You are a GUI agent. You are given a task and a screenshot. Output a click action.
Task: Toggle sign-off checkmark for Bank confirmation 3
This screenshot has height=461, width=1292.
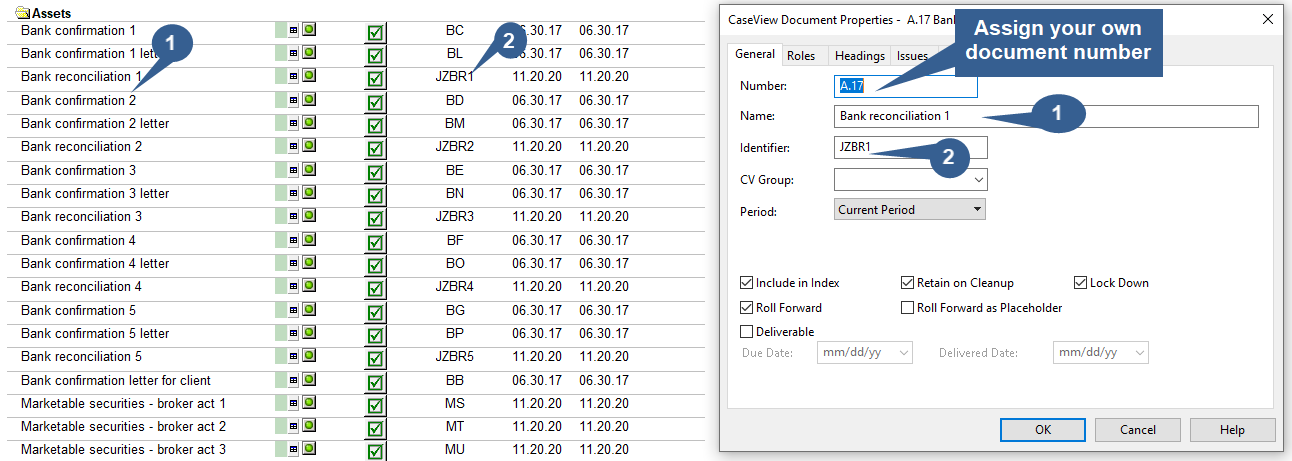tap(375, 172)
